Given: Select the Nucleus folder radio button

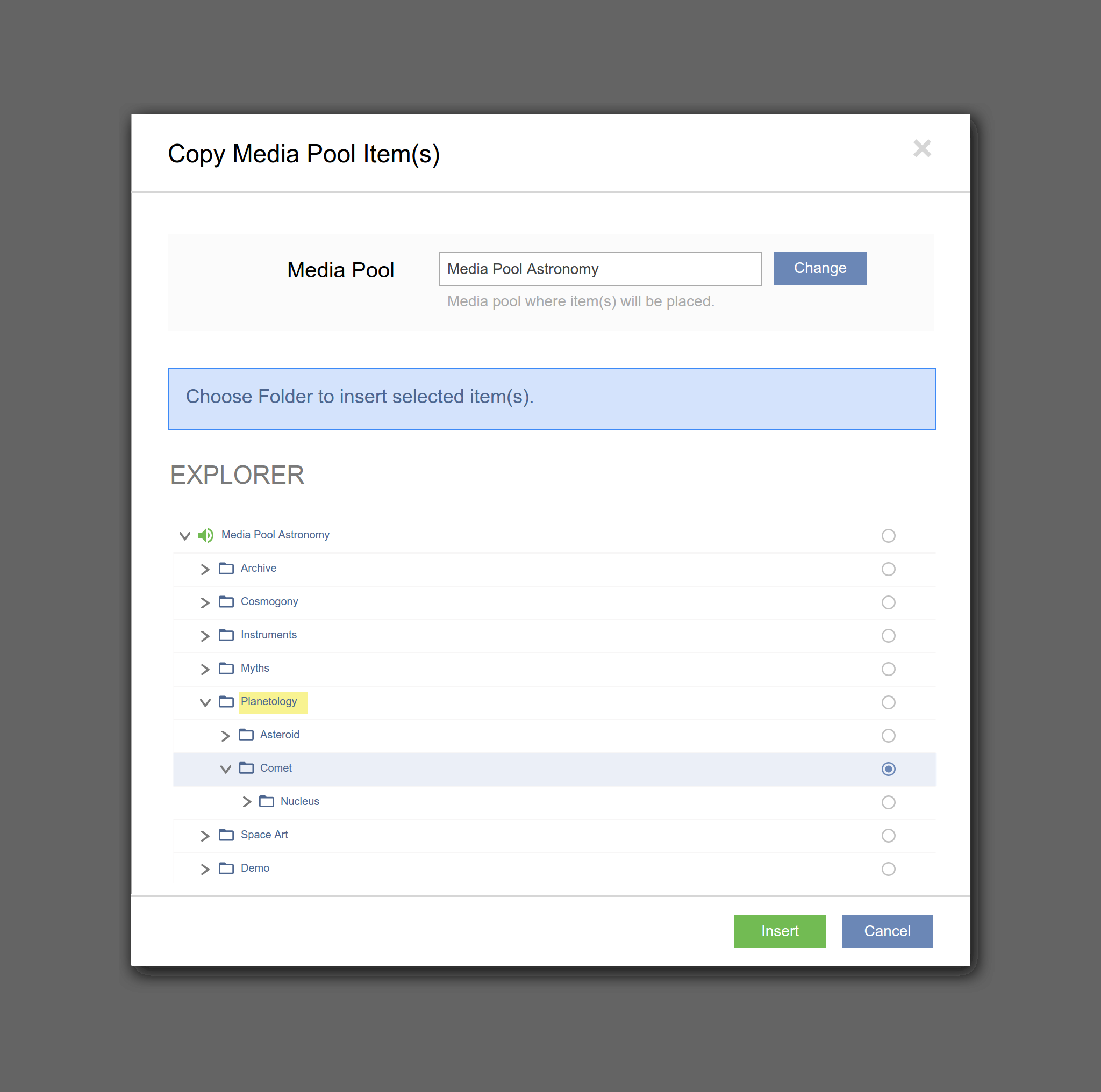Looking at the screenshot, I should (888, 802).
